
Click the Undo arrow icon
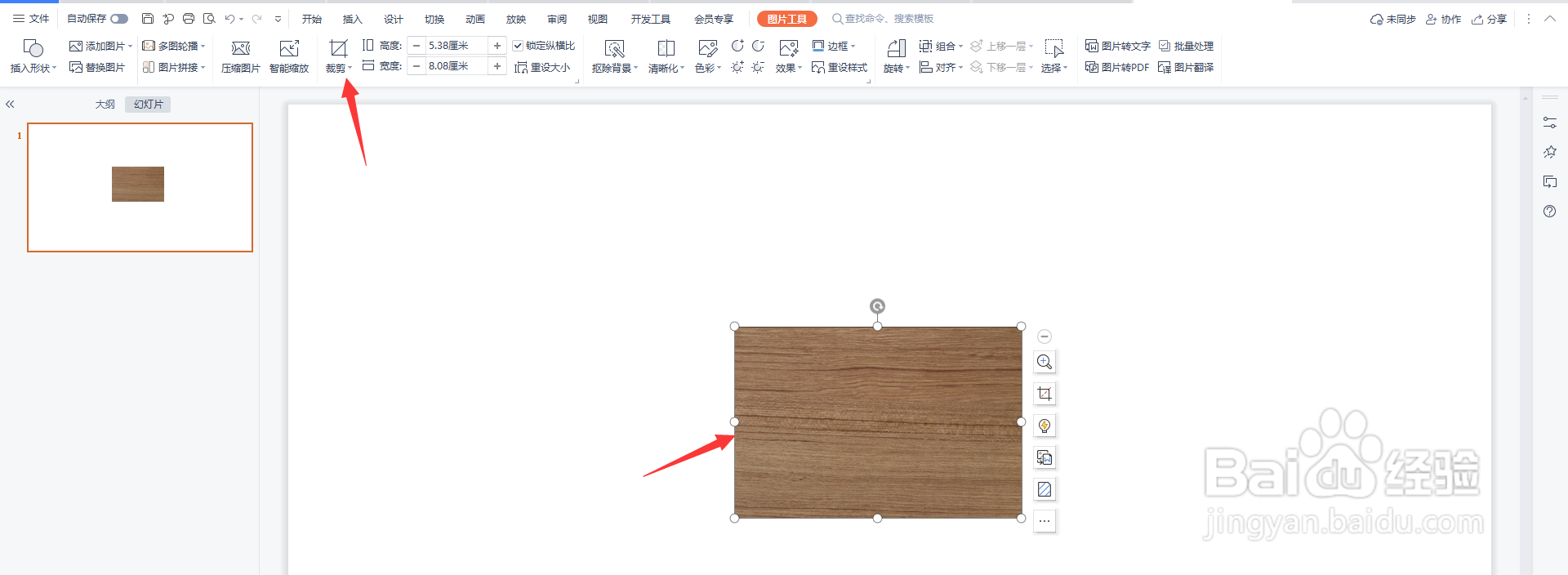[x=229, y=19]
